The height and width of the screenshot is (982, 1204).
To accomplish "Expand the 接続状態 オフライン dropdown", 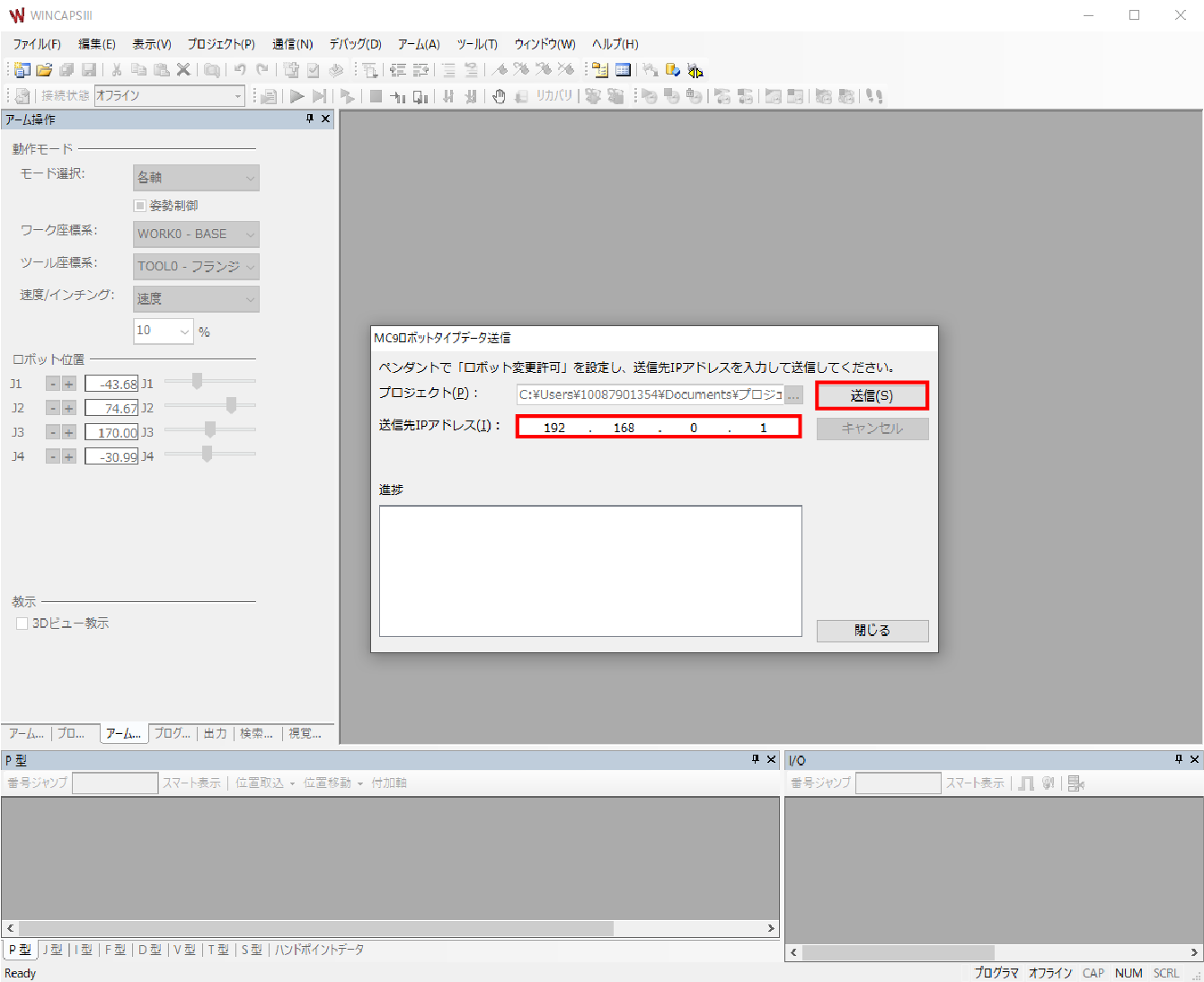I will click(237, 96).
